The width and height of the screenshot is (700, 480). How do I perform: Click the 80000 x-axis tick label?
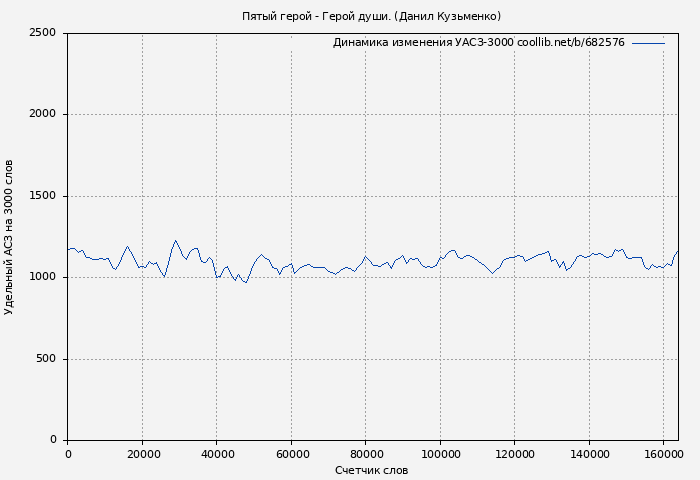(x=366, y=455)
